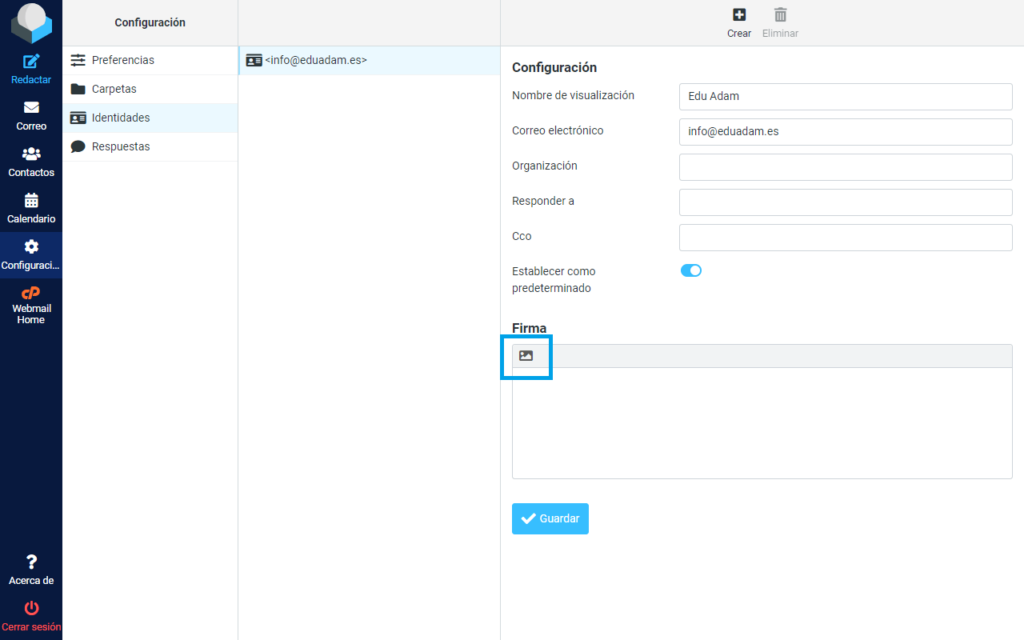Click the Guardar button
Screen dimensions: 1024x640
point(550,519)
